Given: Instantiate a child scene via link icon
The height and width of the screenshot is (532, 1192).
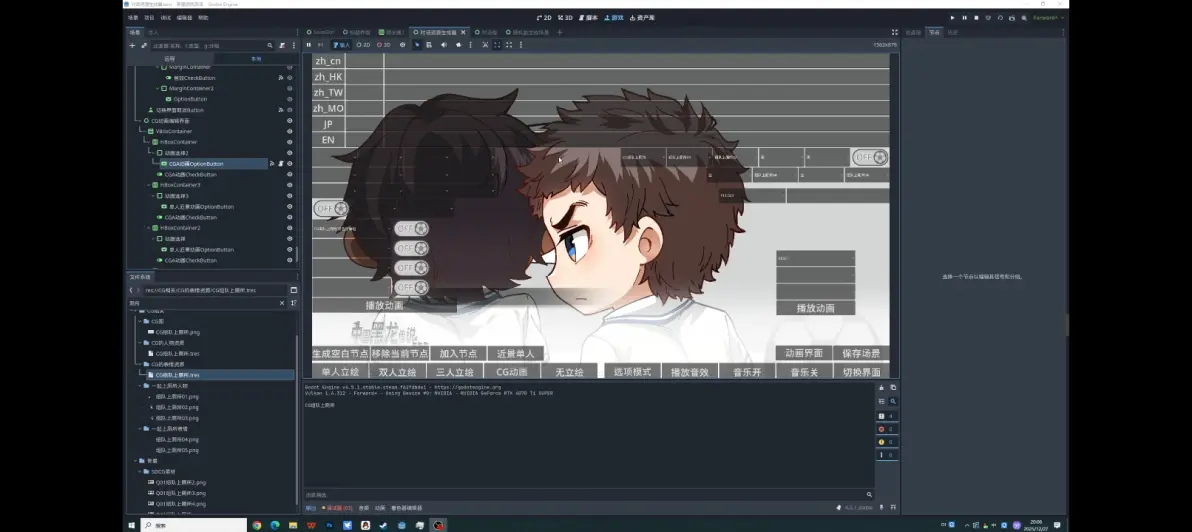Looking at the screenshot, I should point(144,46).
